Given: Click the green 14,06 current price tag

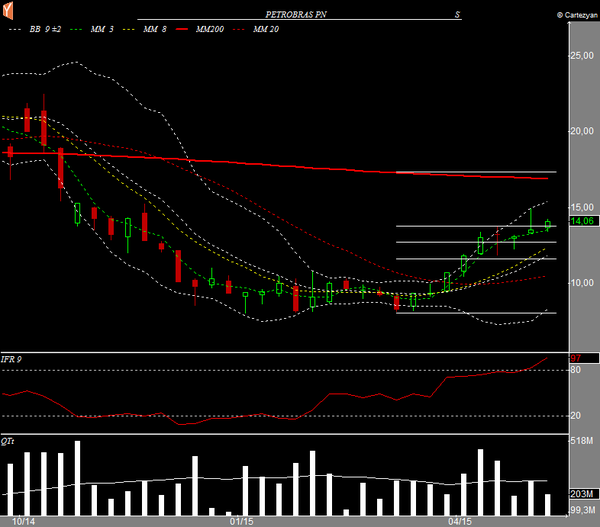Looking at the screenshot, I should (581, 221).
